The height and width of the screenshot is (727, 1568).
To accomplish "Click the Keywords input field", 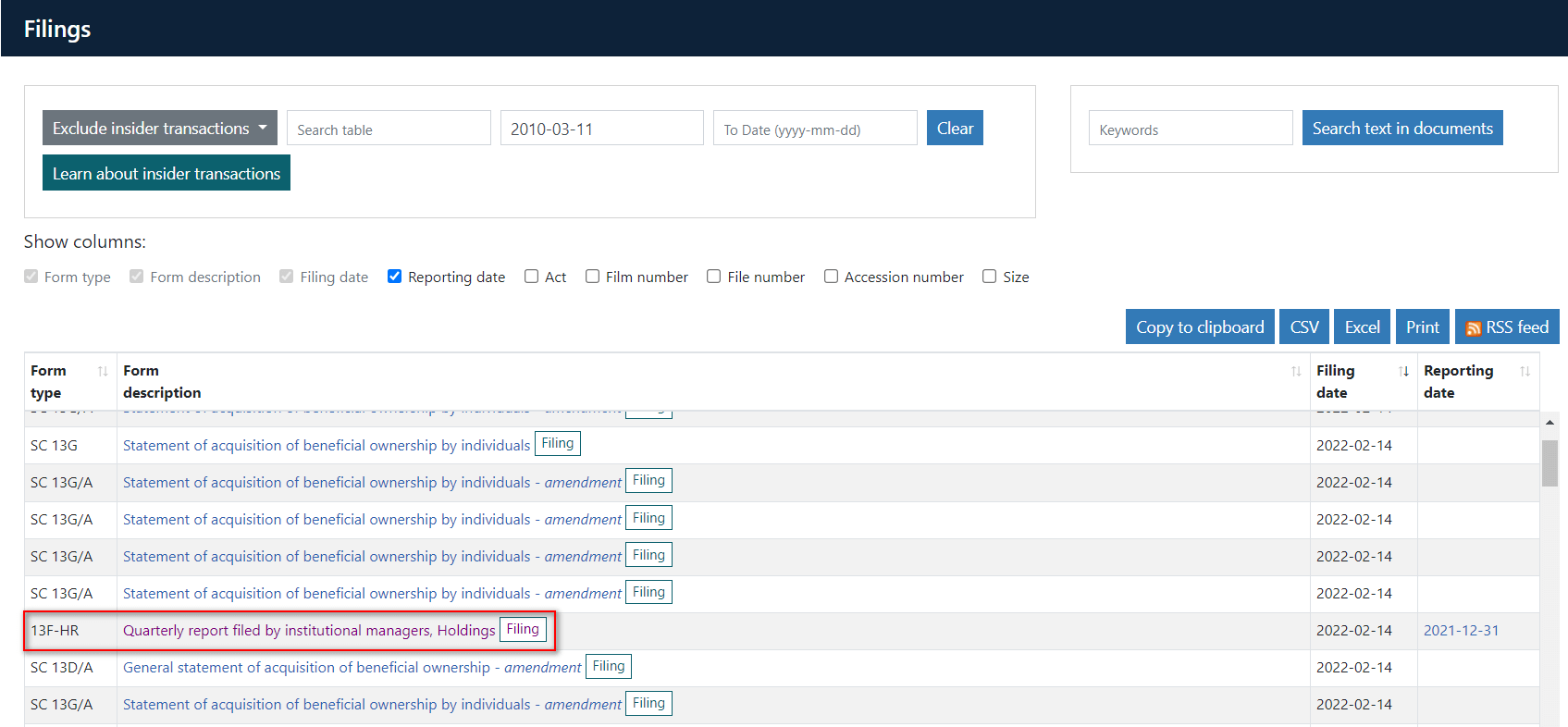I will [1191, 128].
